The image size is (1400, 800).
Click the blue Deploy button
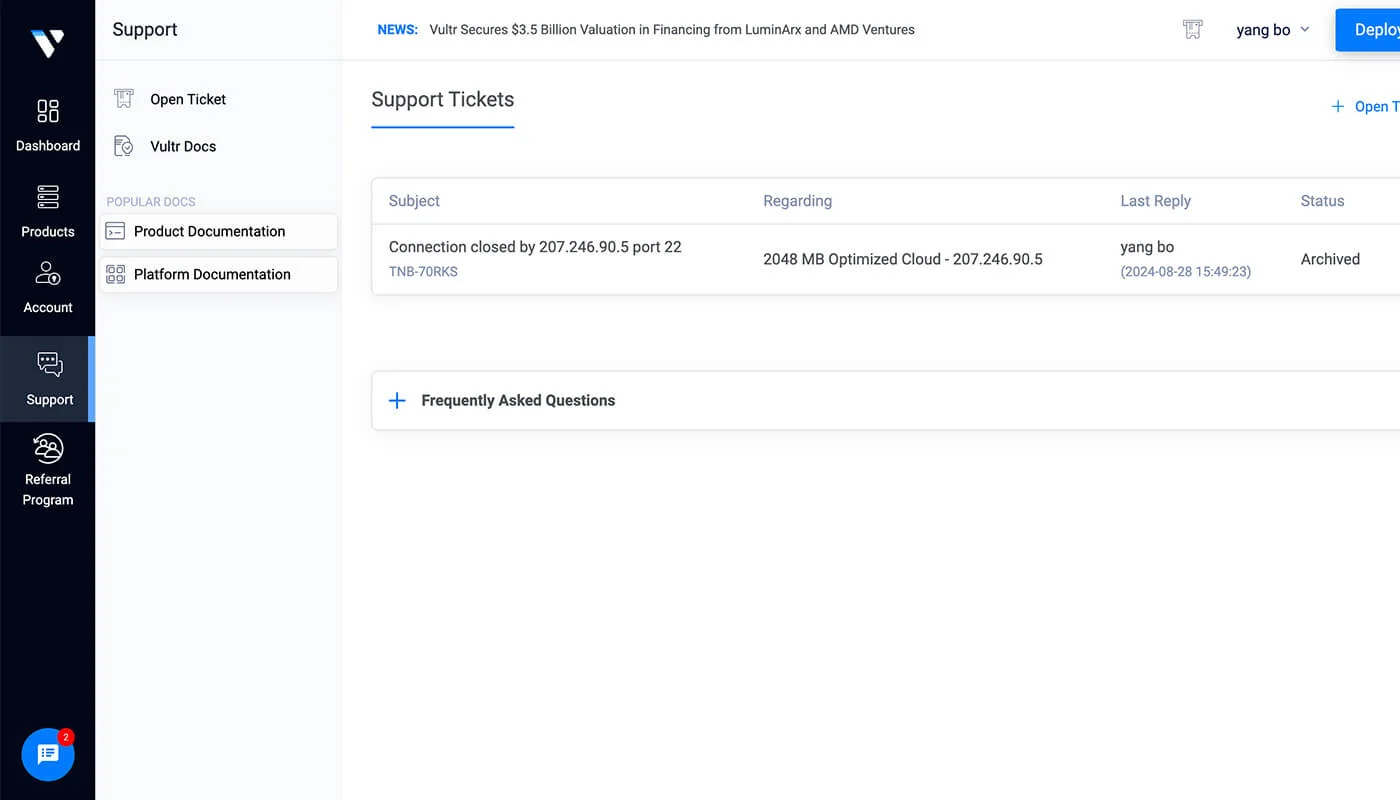pyautogui.click(x=1370, y=30)
